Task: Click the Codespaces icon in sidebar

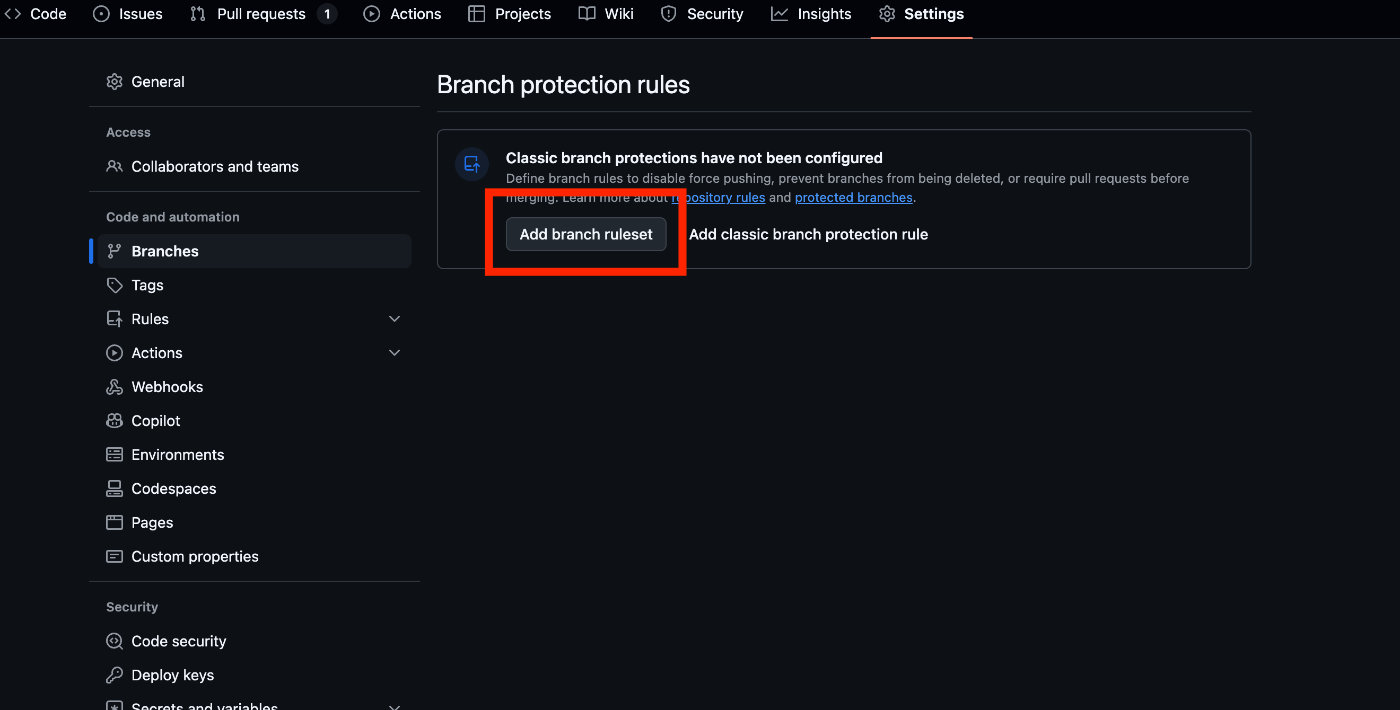Action: tap(114, 489)
